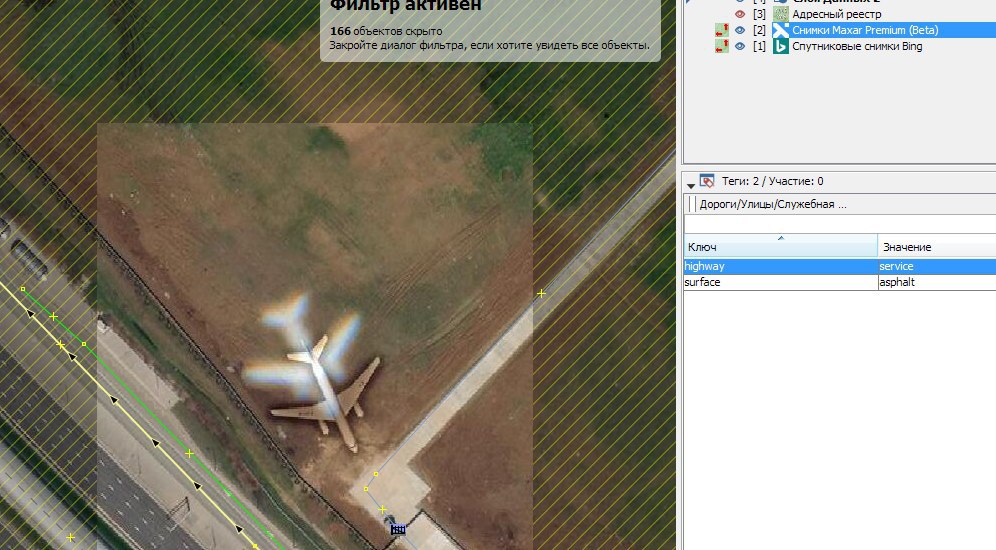The image size is (996, 550).
Task: Click the tag filter input field
Action: coord(840,224)
